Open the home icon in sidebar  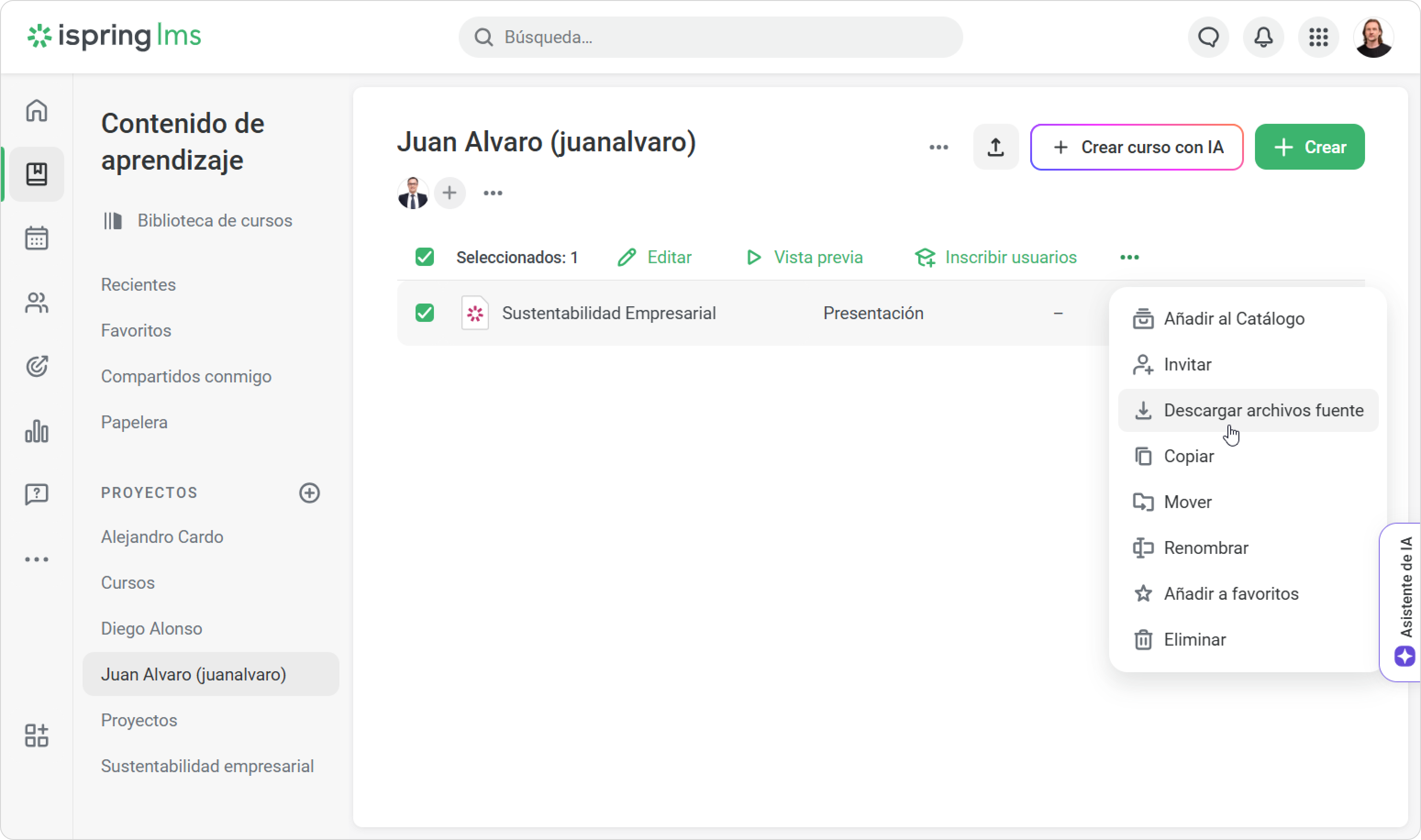tap(37, 111)
